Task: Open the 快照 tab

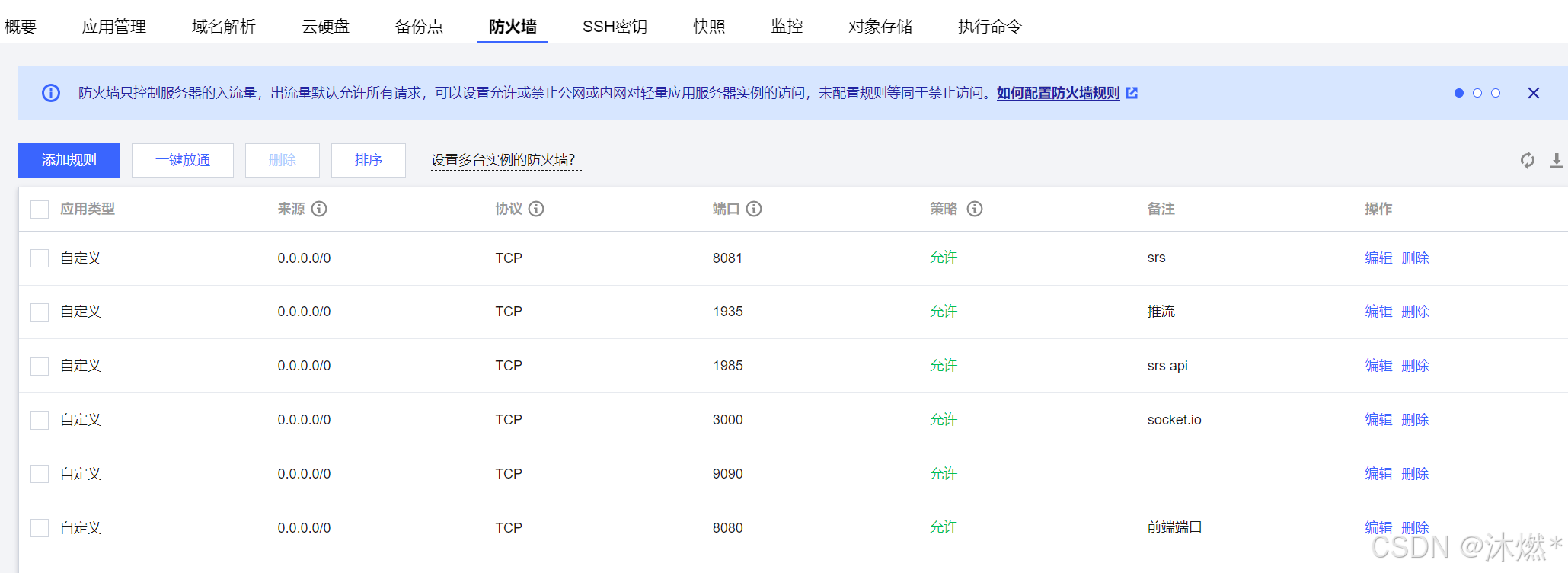Action: point(709,27)
